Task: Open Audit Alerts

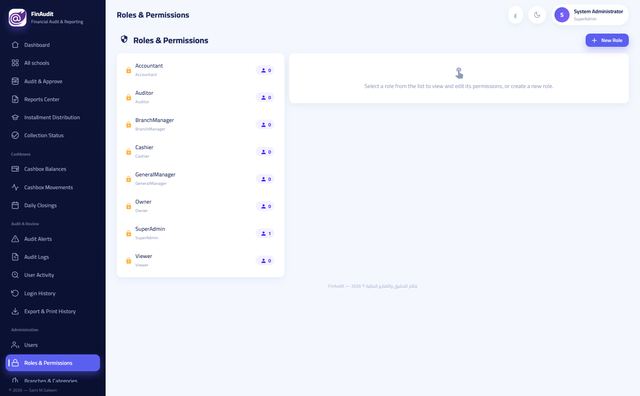Action: [x=53, y=239]
